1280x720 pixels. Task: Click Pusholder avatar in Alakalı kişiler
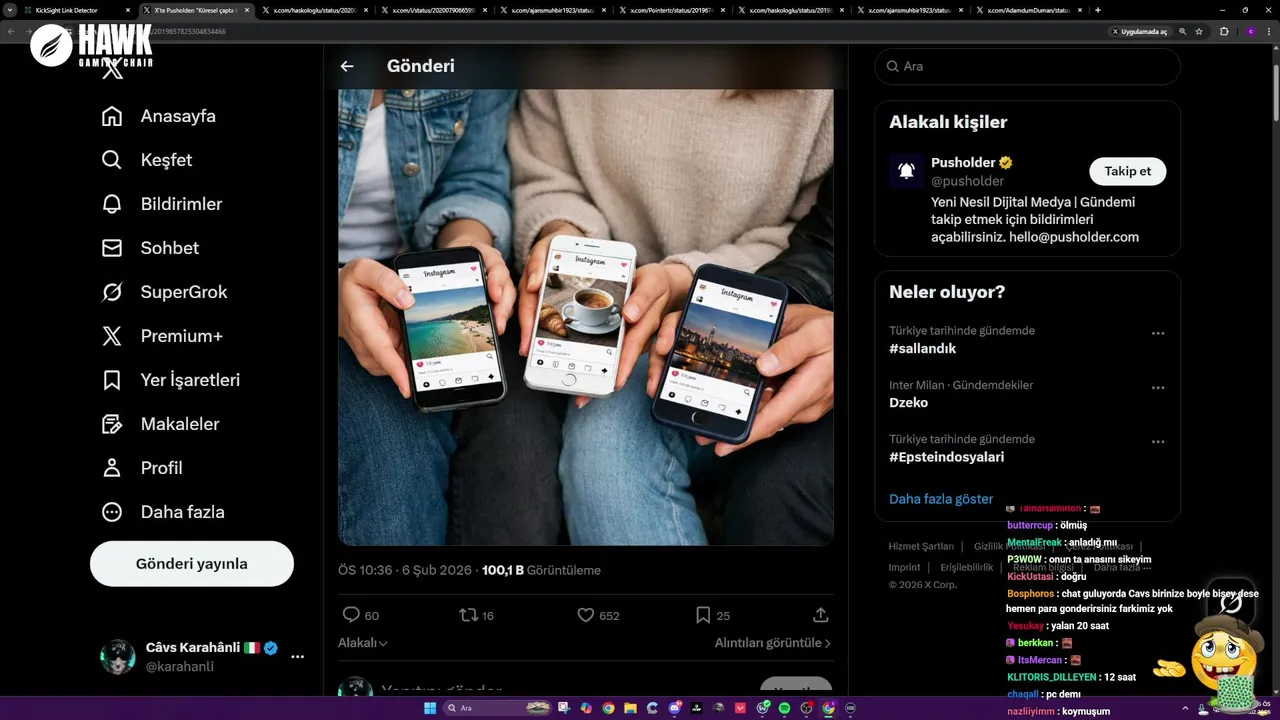pyautogui.click(x=906, y=171)
